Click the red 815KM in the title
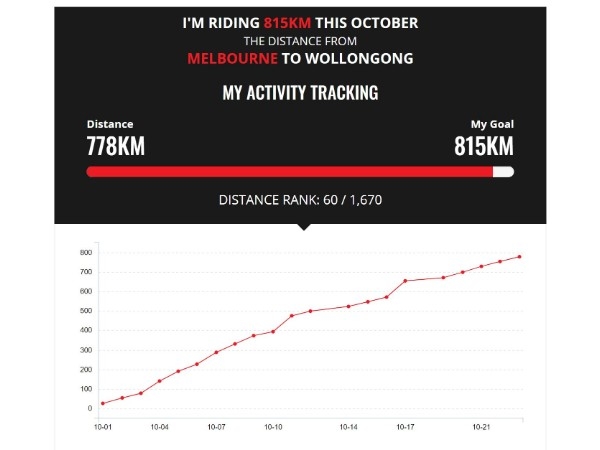Image resolution: width=600 pixels, height=450 pixels. click(287, 23)
